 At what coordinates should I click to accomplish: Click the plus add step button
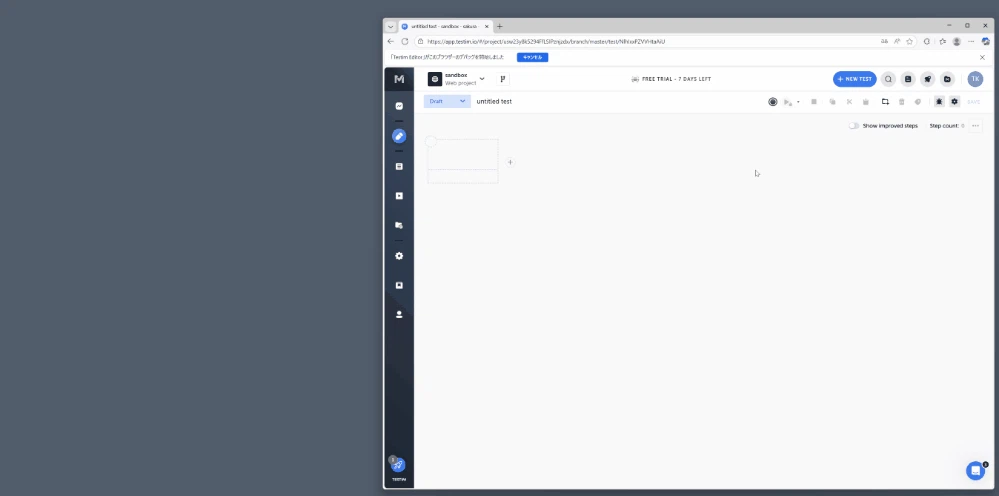pyautogui.click(x=510, y=162)
